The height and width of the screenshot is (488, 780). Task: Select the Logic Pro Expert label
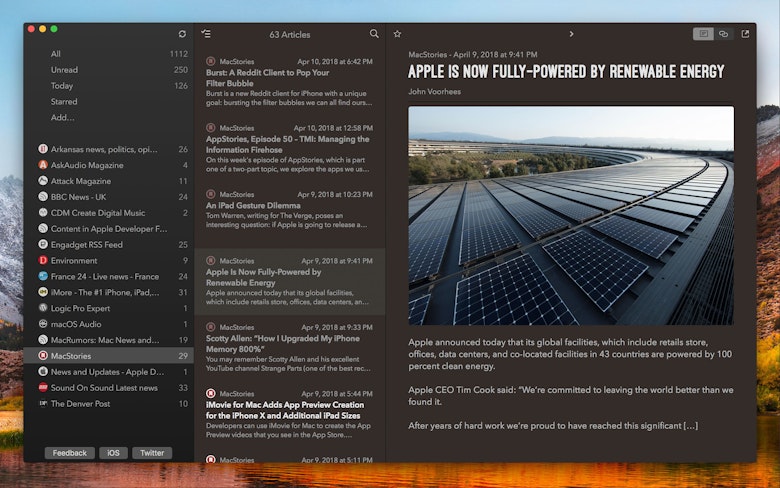point(80,308)
